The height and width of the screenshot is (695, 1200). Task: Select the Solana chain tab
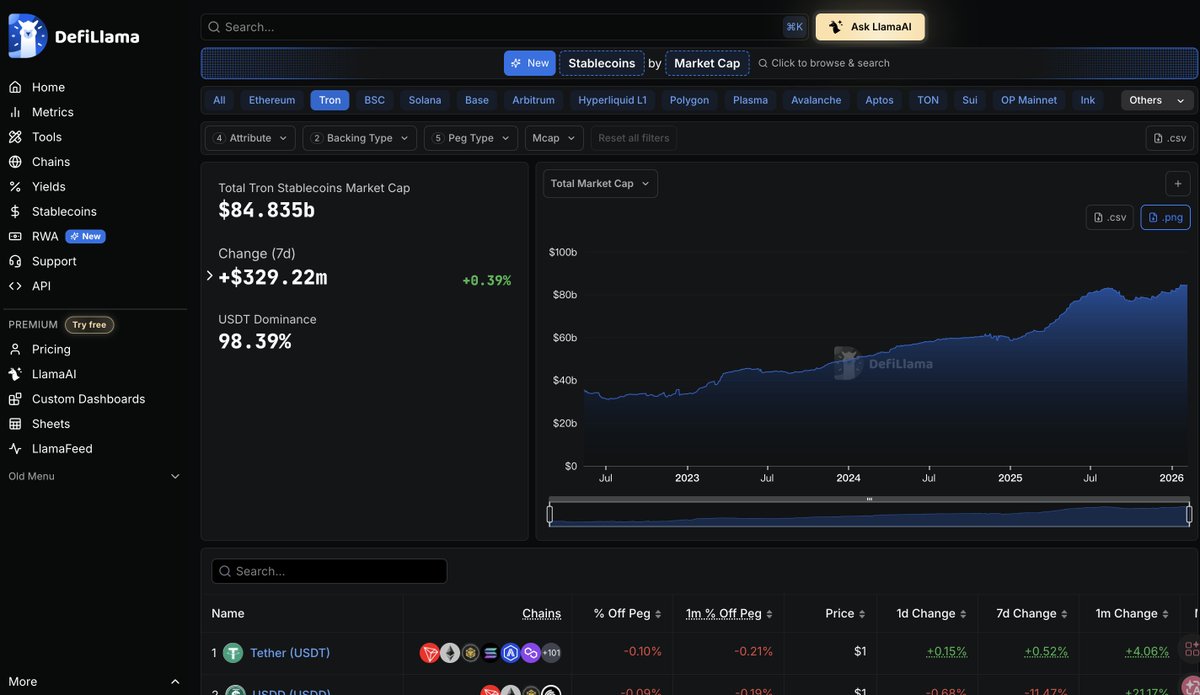coord(425,100)
